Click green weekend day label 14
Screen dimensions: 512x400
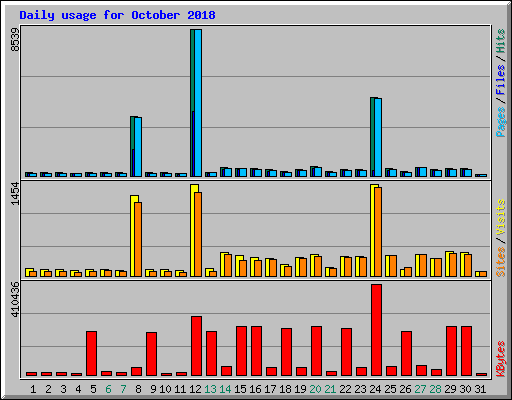225,389
